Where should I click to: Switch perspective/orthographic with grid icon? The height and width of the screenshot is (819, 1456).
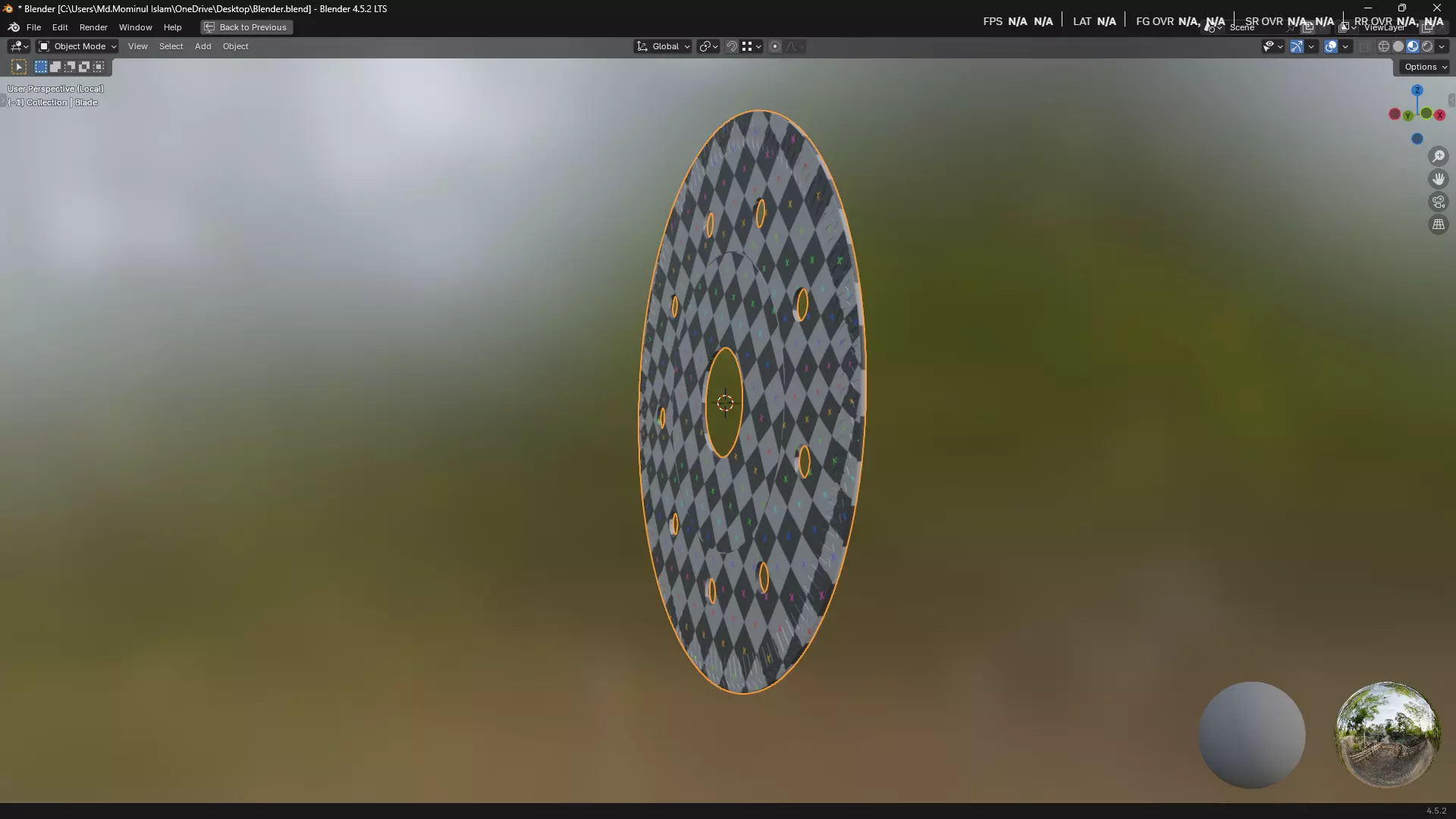(1439, 224)
